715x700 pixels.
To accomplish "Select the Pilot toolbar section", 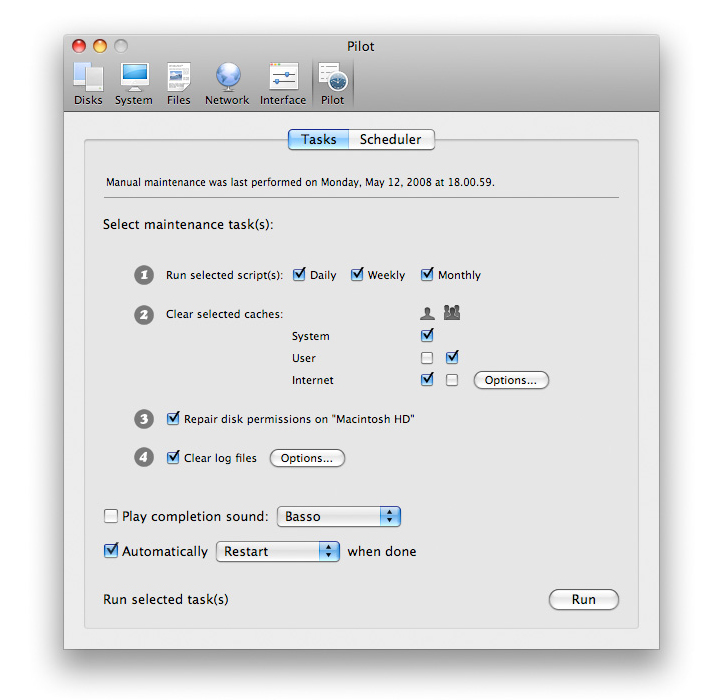I will pos(332,84).
